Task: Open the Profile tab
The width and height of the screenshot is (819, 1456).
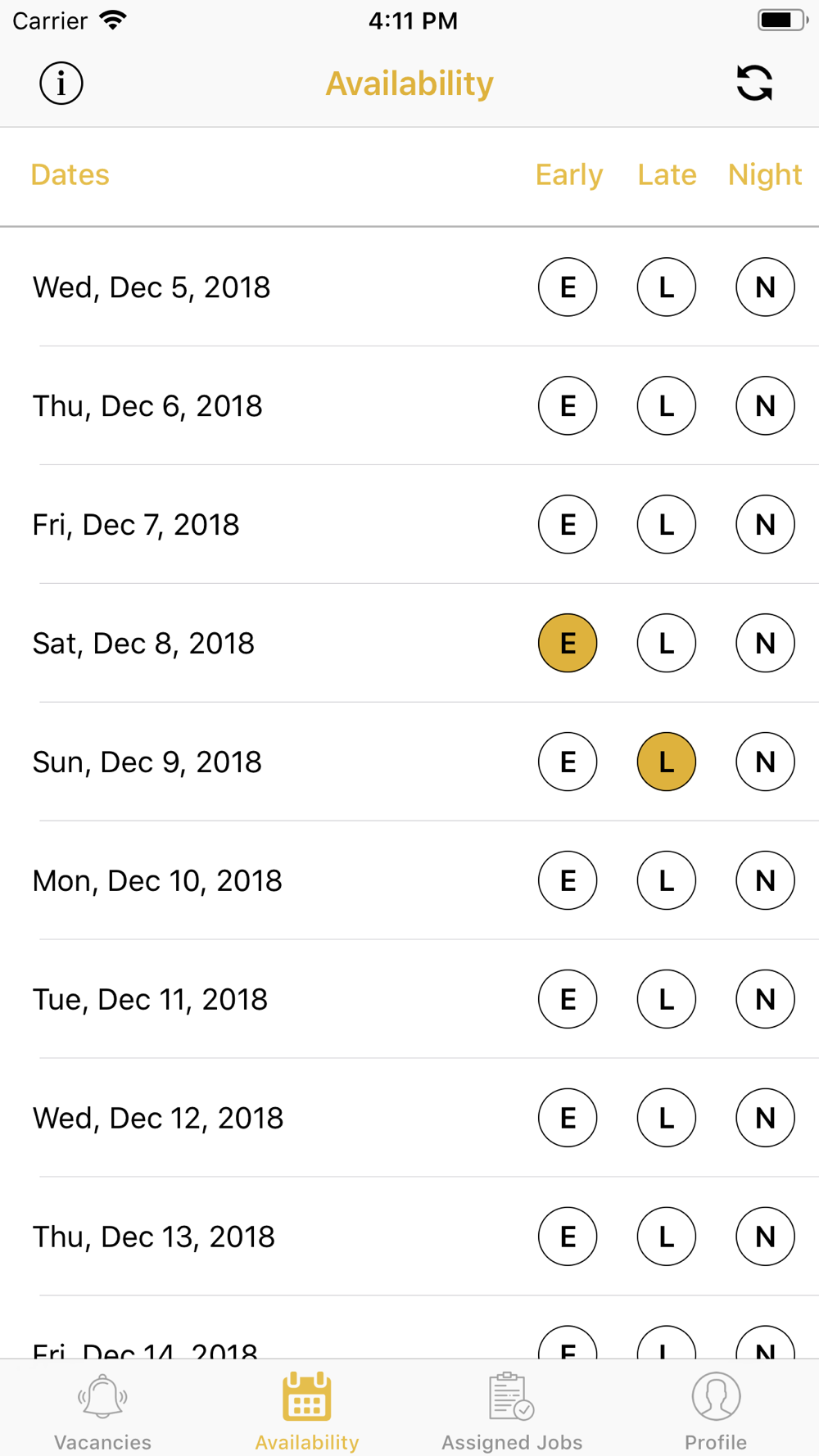Action: click(x=716, y=1411)
